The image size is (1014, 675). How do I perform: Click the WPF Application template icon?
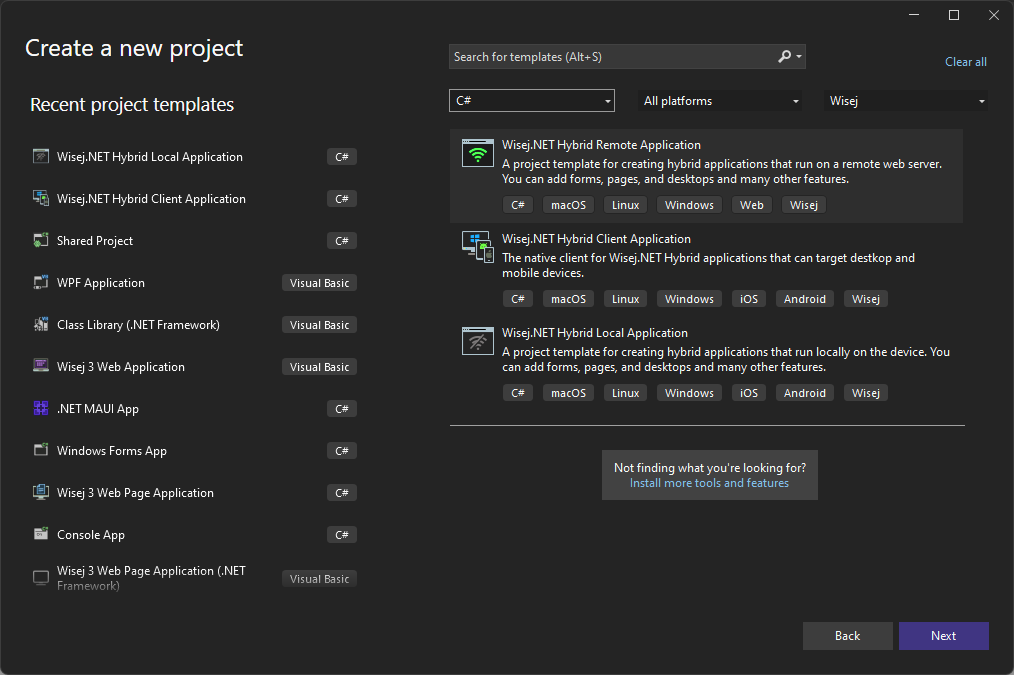click(40, 282)
